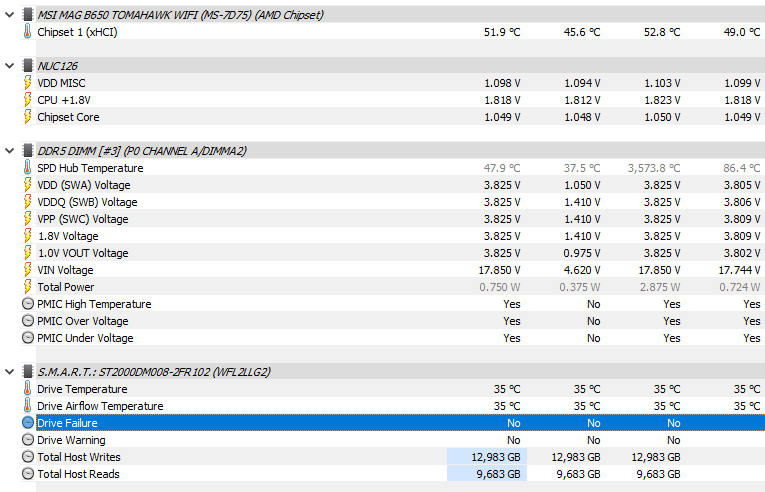
Task: Click thermometer icon for Drive Temperature
Action: pyautogui.click(x=28, y=389)
